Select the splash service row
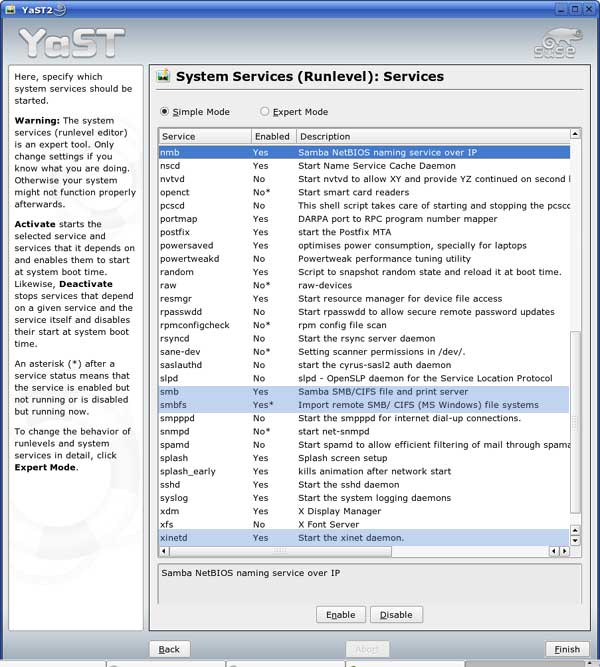Viewport: 600px width, 667px height. coord(364,458)
